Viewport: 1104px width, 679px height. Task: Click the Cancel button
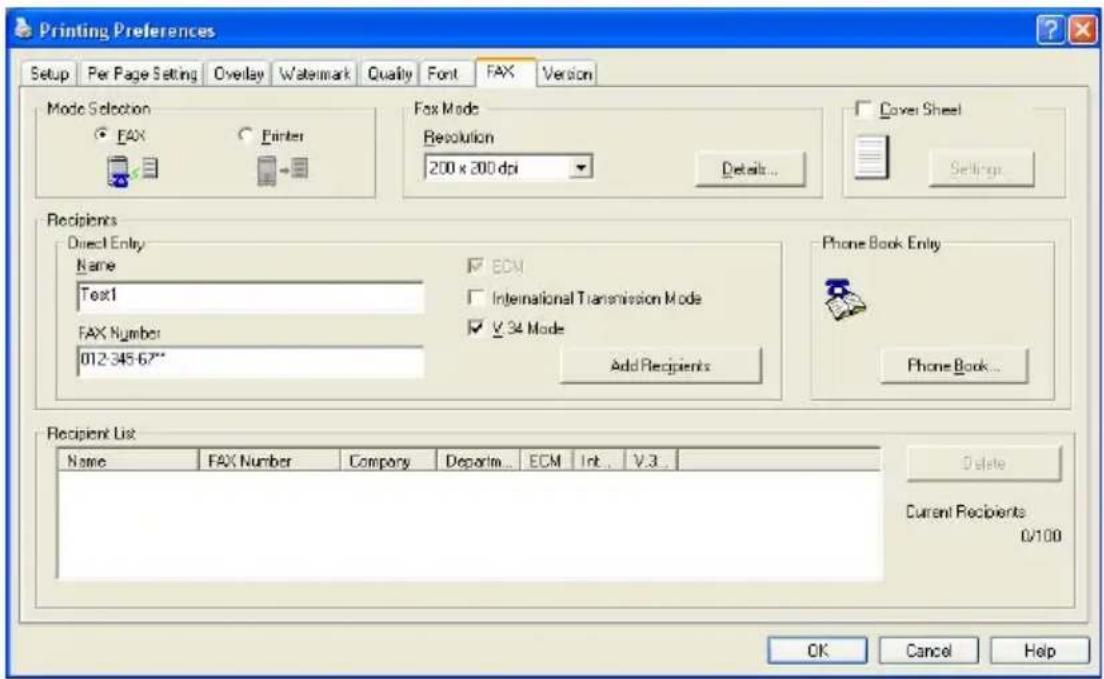(x=928, y=651)
